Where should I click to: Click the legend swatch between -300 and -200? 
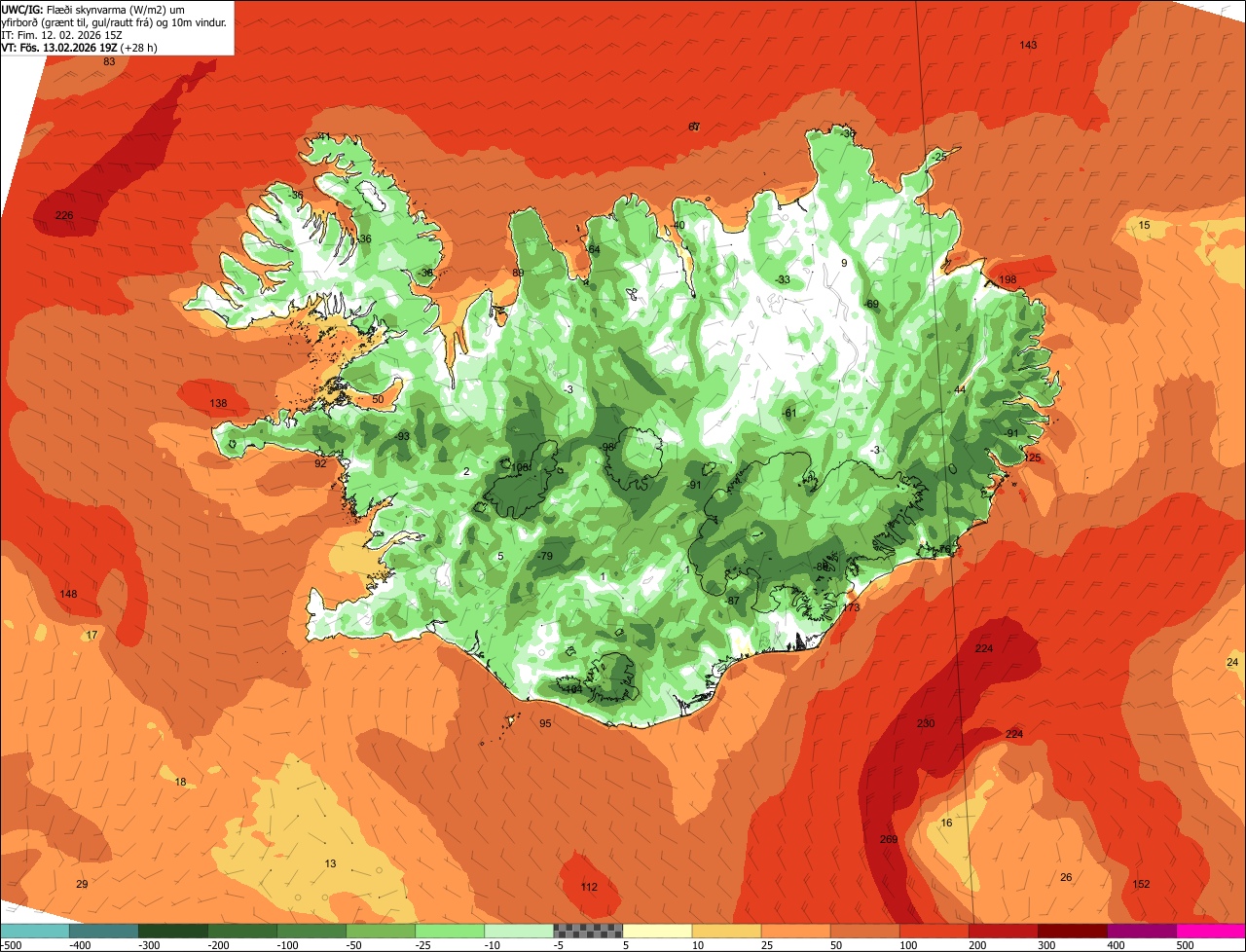(x=173, y=932)
